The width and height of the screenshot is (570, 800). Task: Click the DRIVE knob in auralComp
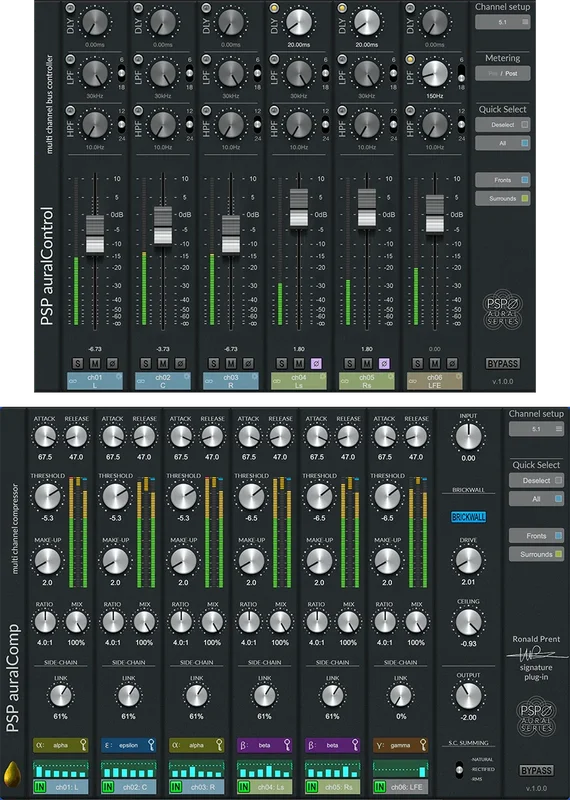coord(468,560)
